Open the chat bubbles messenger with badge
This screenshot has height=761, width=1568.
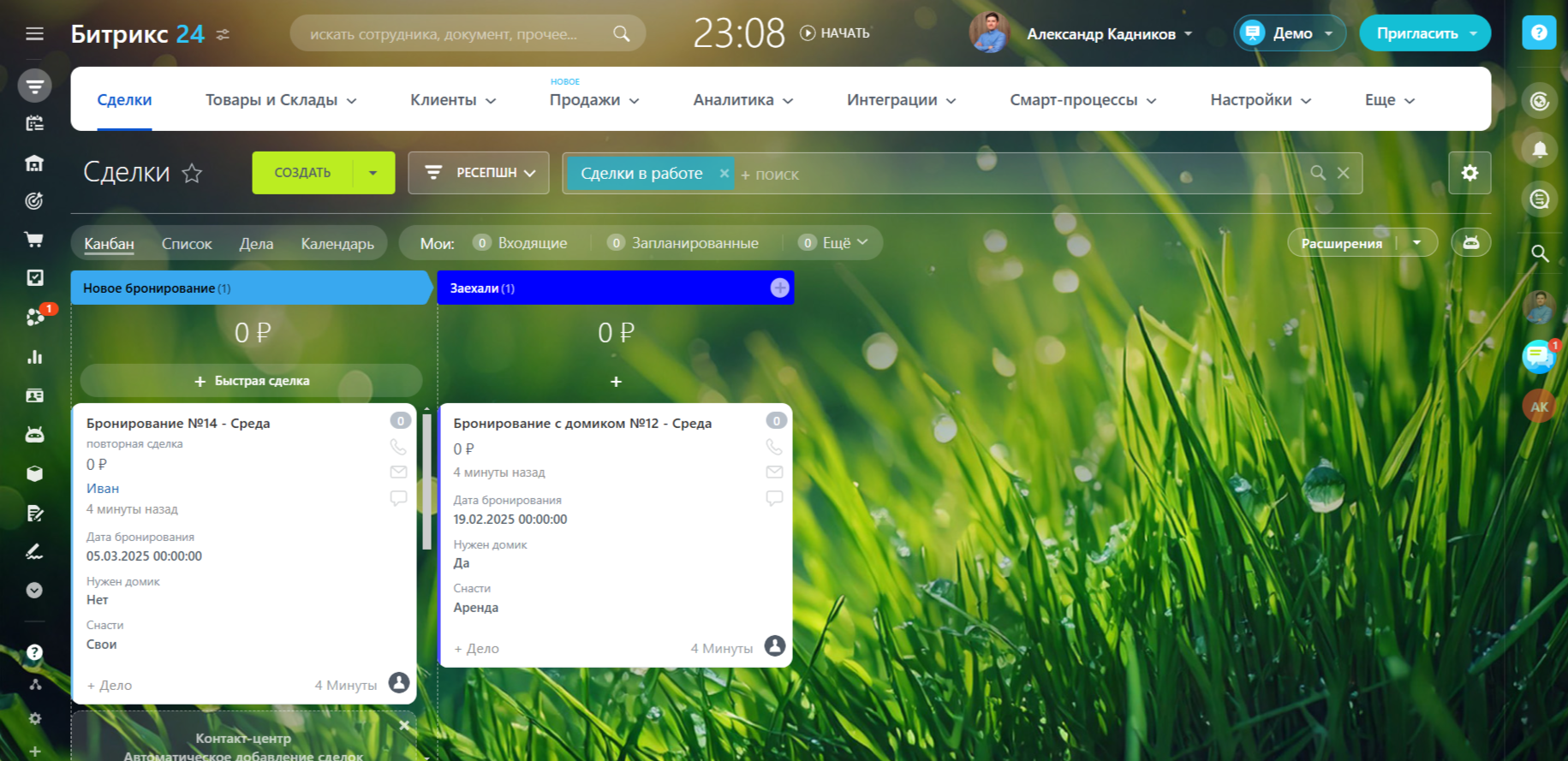1539,356
